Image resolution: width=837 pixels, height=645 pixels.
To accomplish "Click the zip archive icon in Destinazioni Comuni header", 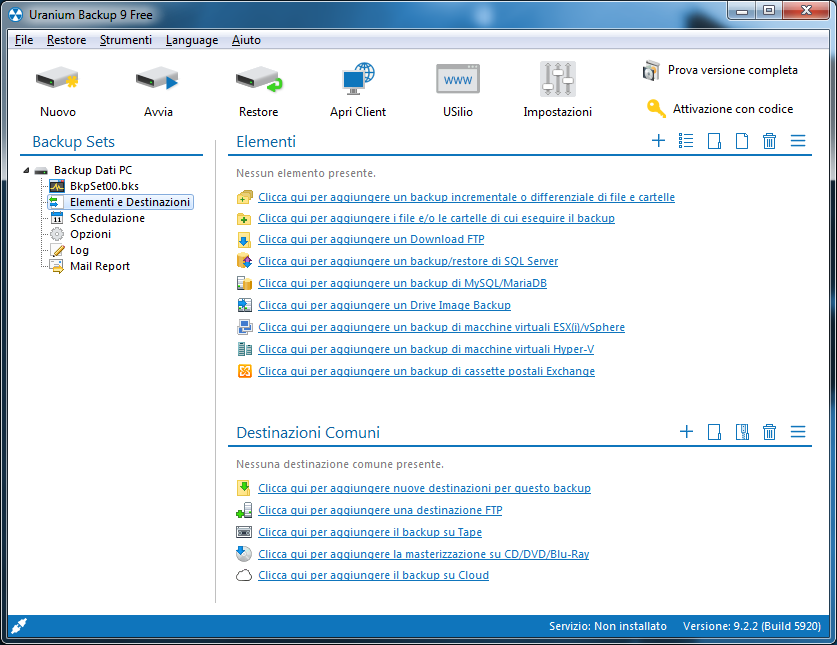I will (742, 431).
